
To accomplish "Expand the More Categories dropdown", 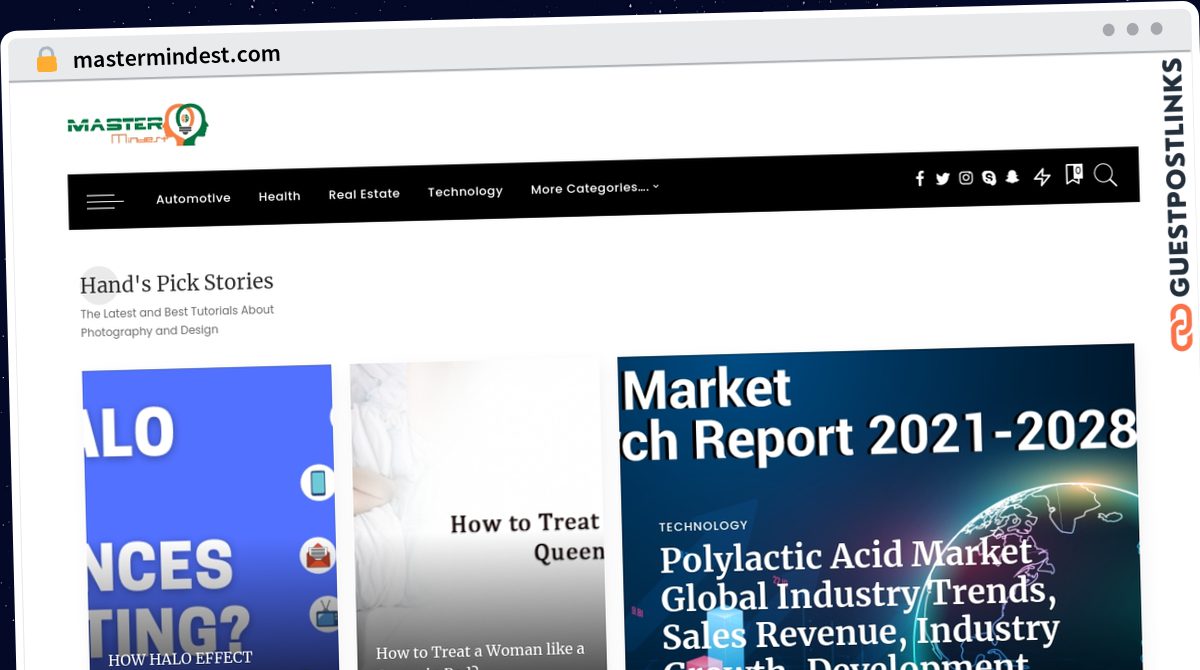I will (595, 188).
